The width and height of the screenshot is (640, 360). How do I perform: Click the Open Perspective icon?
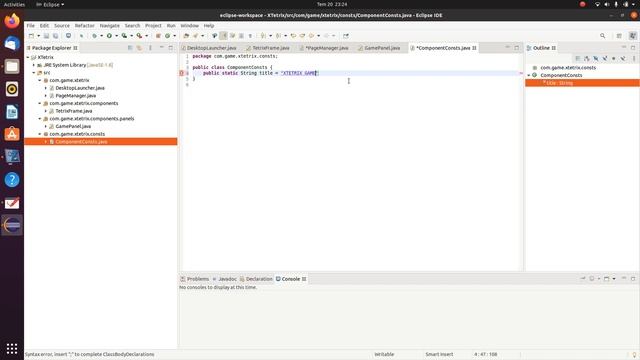(619, 36)
